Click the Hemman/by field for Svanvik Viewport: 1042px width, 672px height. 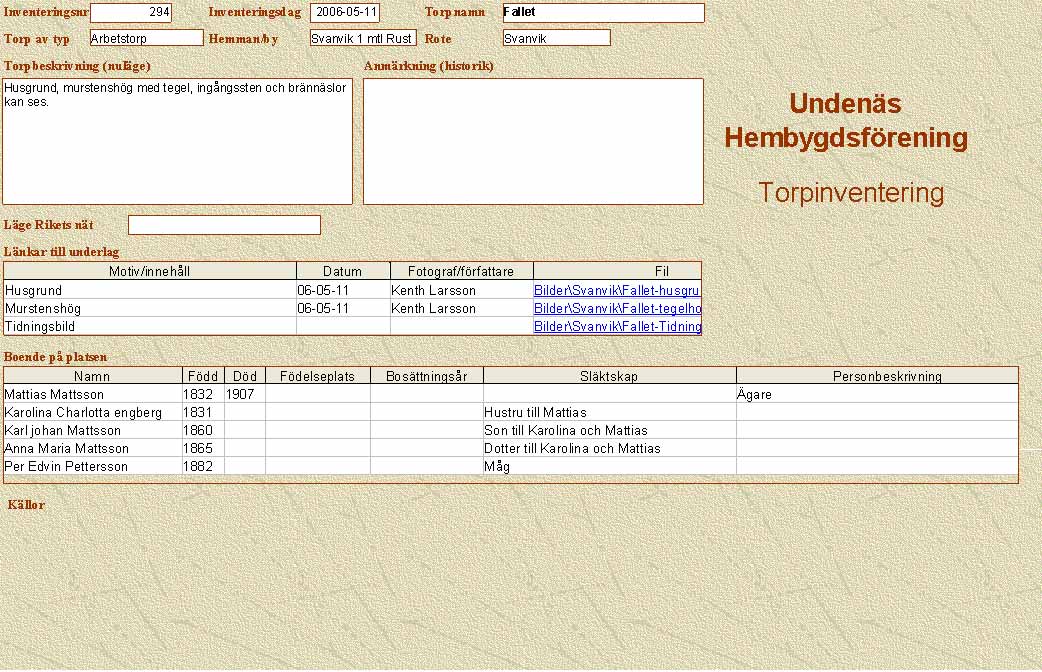[x=363, y=38]
